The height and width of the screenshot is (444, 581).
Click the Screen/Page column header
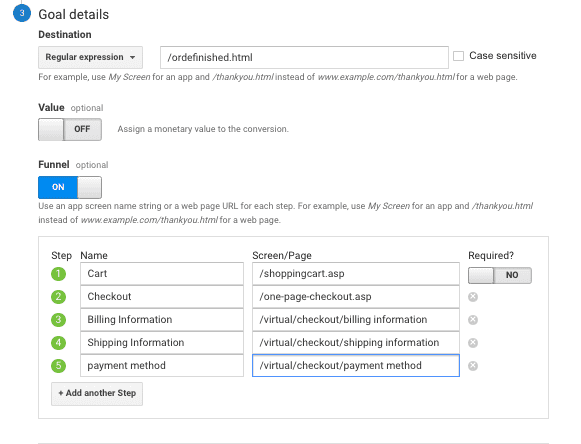point(282,256)
